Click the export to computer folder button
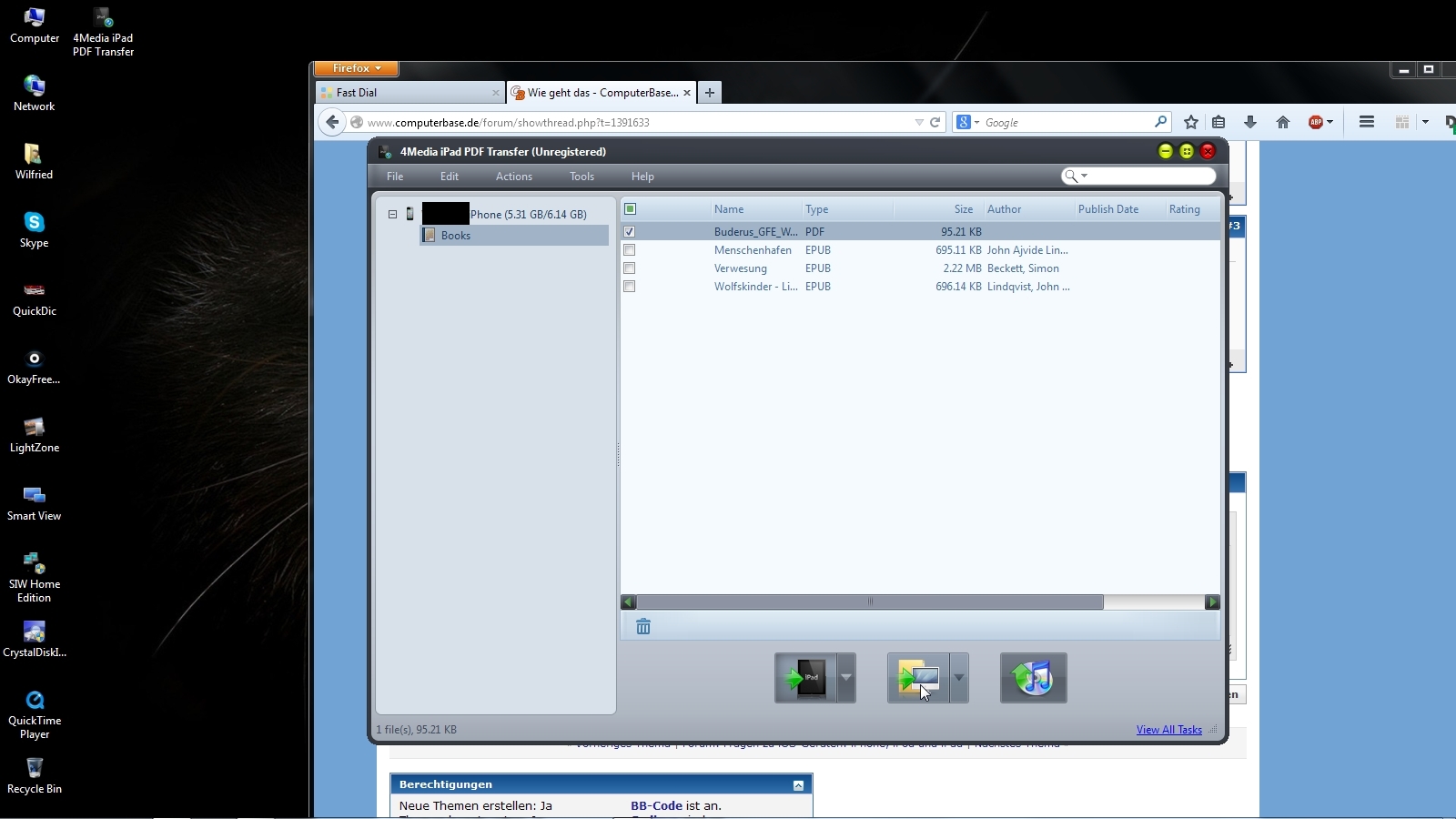The width and height of the screenshot is (1456, 819). click(x=918, y=678)
